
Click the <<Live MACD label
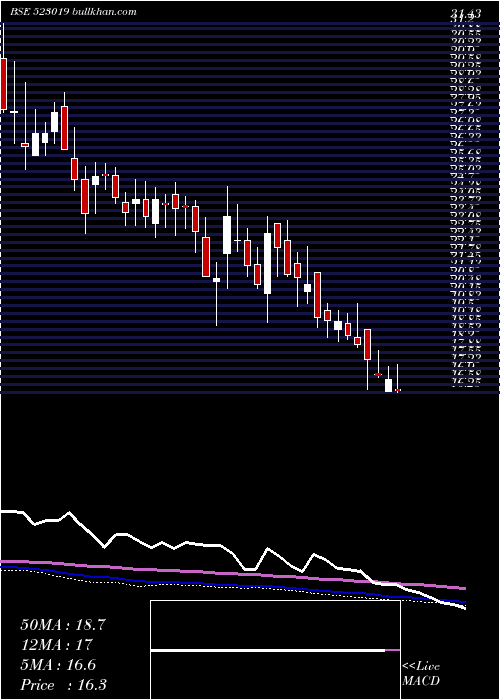421,674
